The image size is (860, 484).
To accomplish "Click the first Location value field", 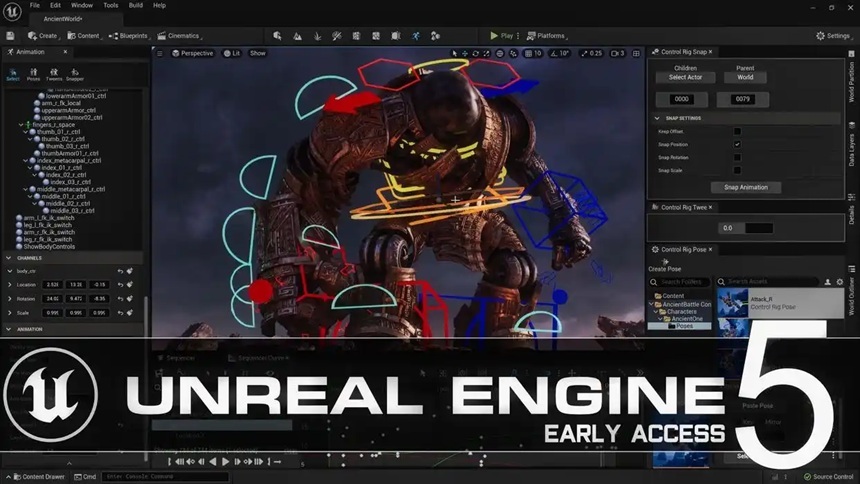I will point(53,285).
